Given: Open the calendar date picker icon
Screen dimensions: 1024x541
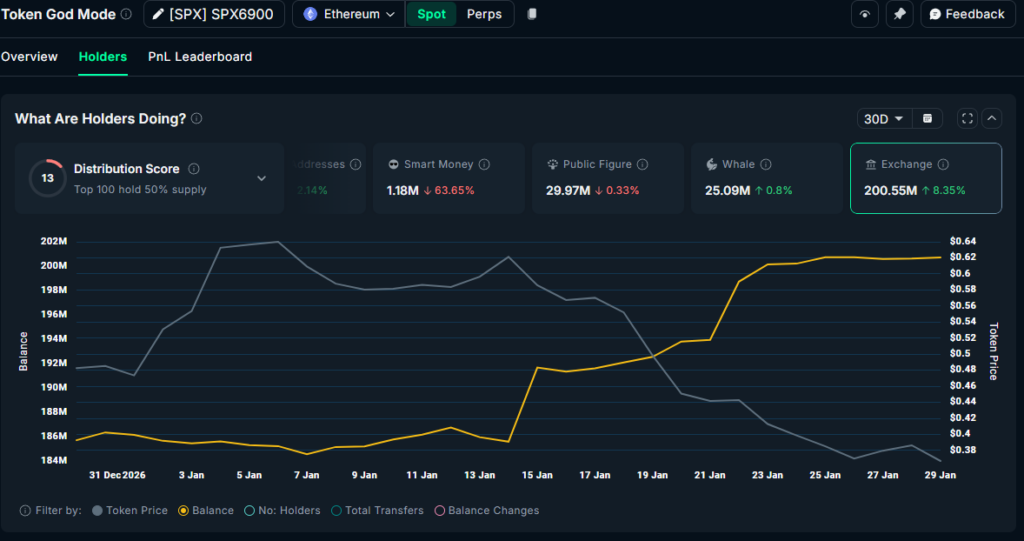Looking at the screenshot, I should click(927, 119).
